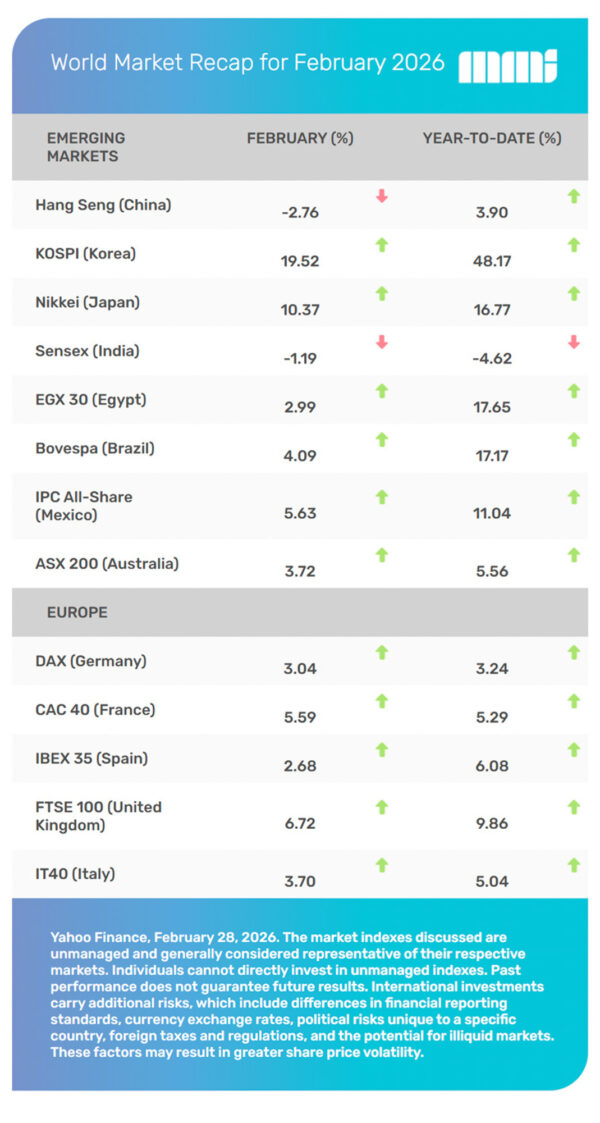Click the MMI logo in header

click(x=507, y=65)
